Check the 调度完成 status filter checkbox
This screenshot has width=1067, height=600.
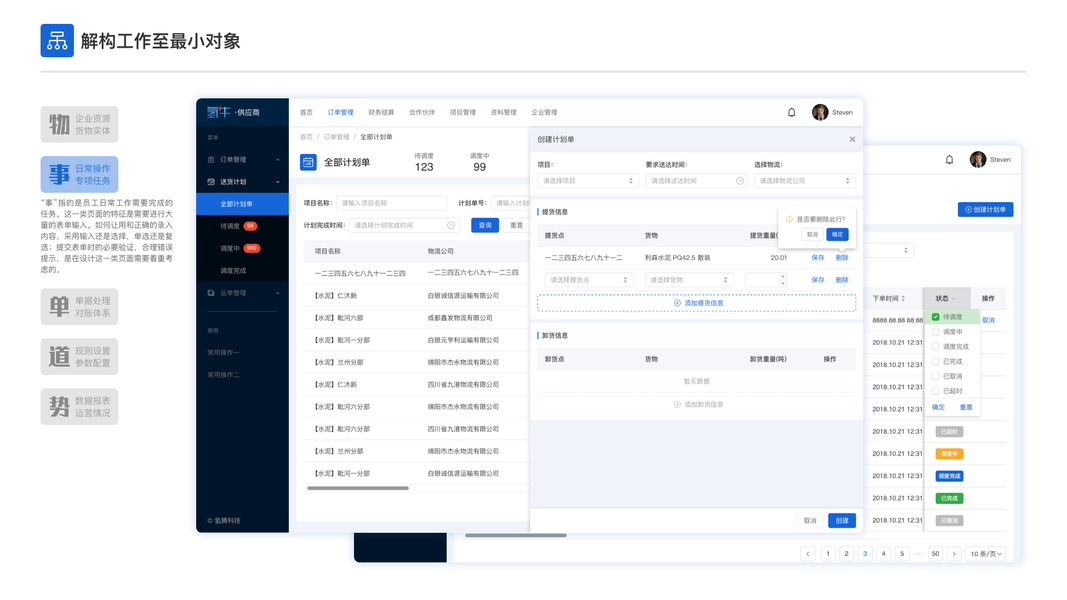[x=936, y=347]
